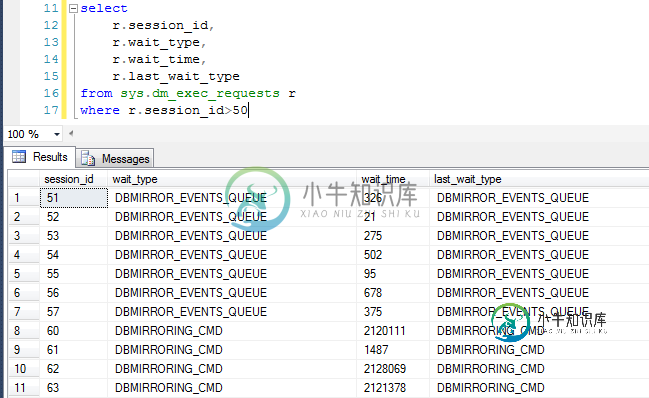The image size is (649, 398).
Task: Click last_wait_type cell for session 62
Action: (539, 369)
